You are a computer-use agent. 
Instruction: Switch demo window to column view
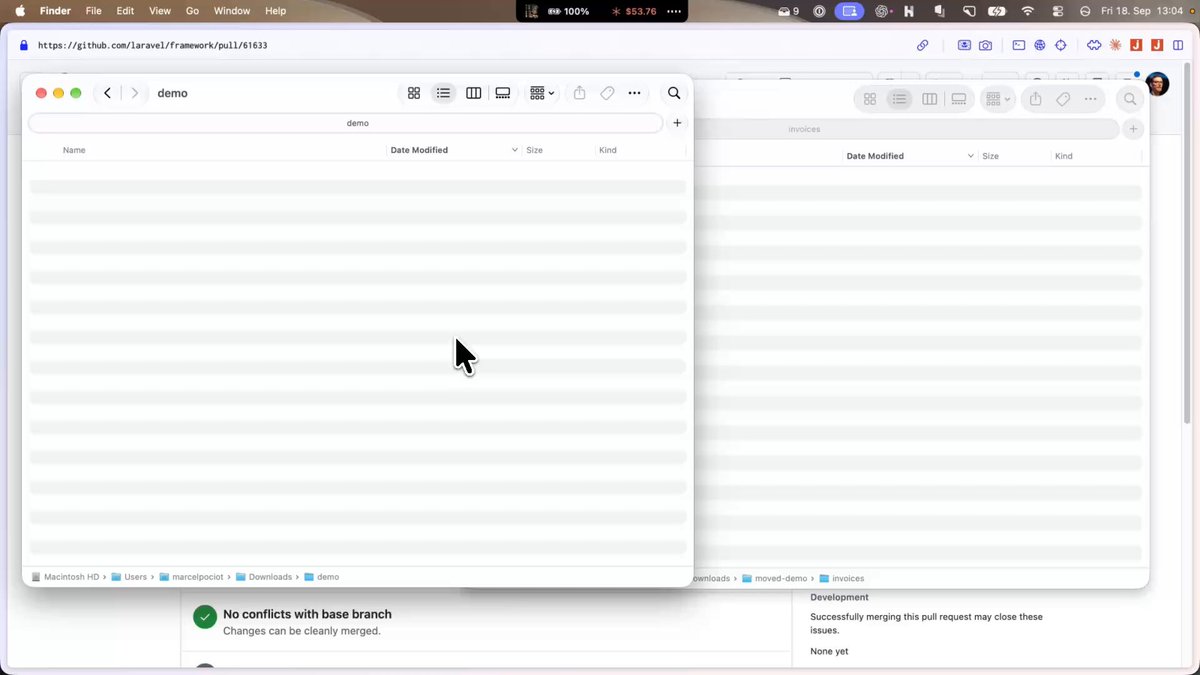[x=474, y=93]
